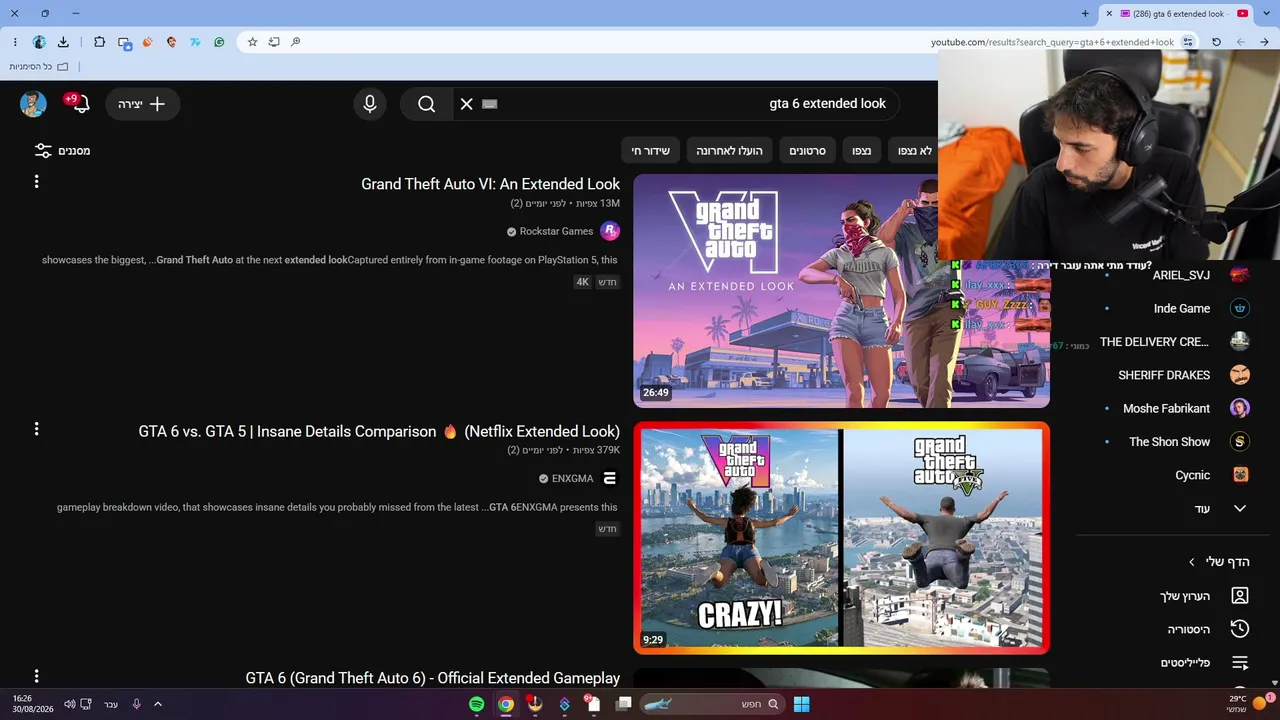This screenshot has width=1280, height=720.
Task: Click the Rockstar Games channel avatar
Action: (610, 231)
